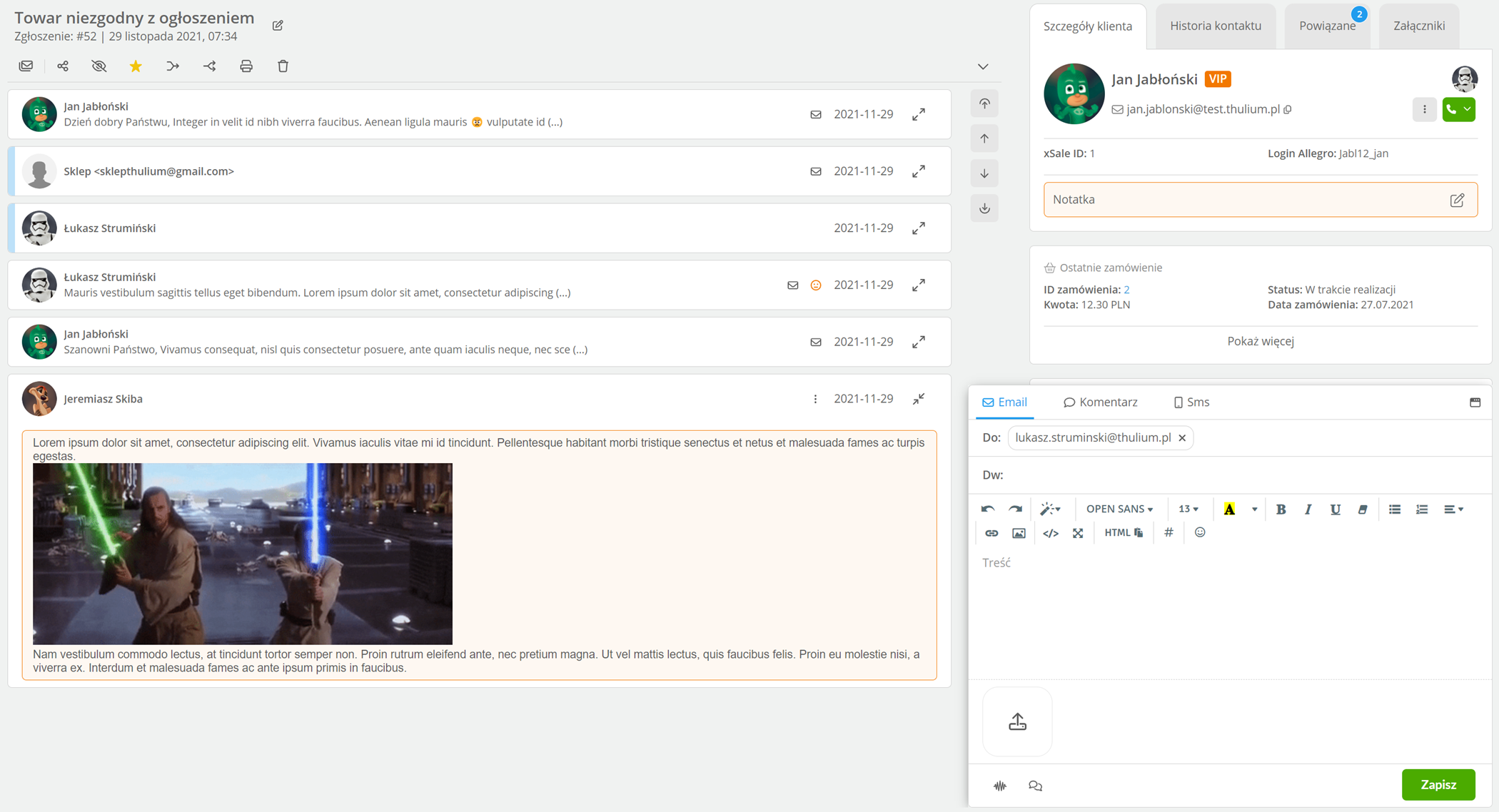Image resolution: width=1499 pixels, height=812 pixels.
Task: Open the options menu on Jeremiasz Skiba's message
Action: click(x=815, y=399)
